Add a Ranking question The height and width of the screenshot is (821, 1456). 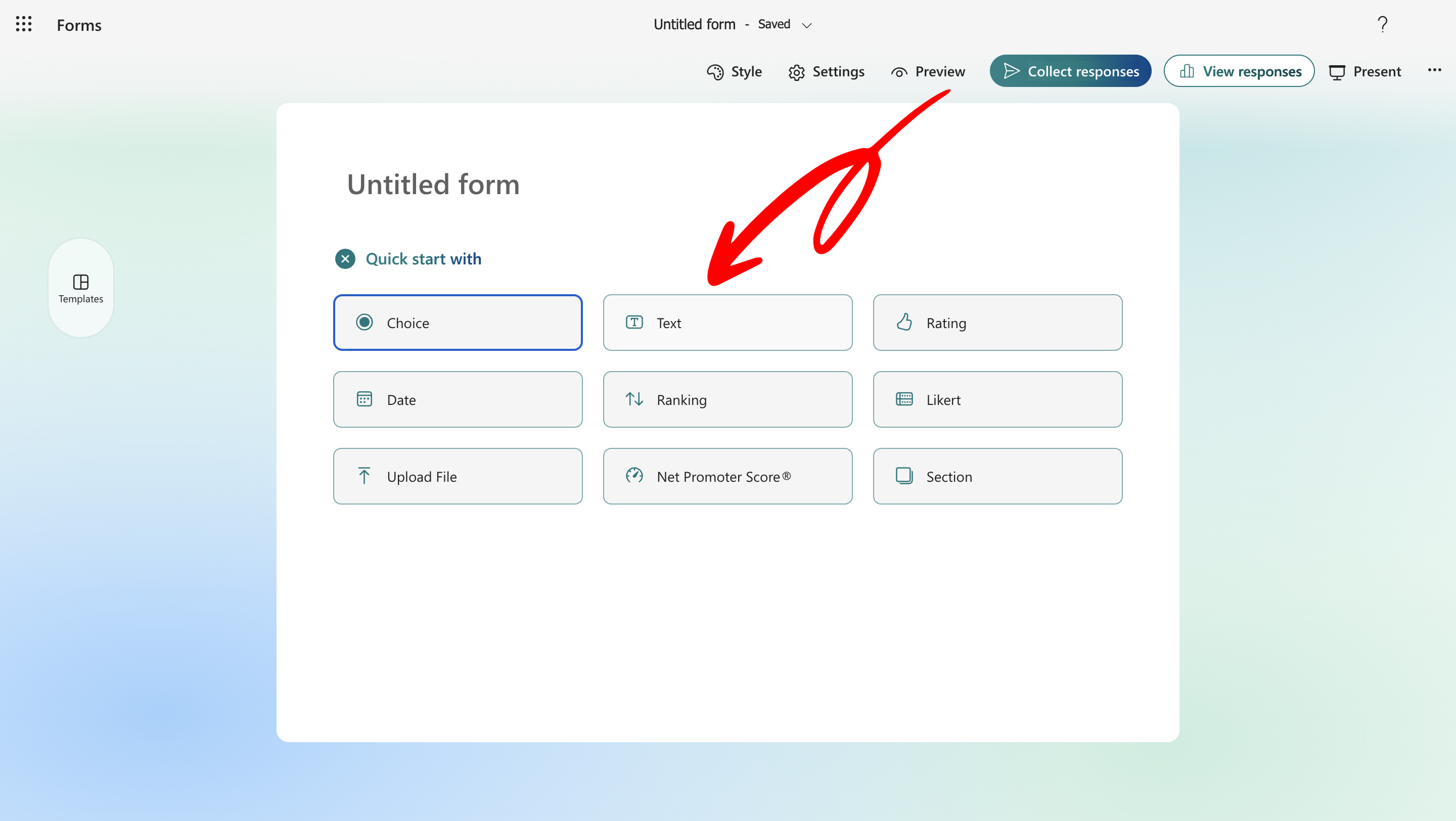tap(727, 399)
